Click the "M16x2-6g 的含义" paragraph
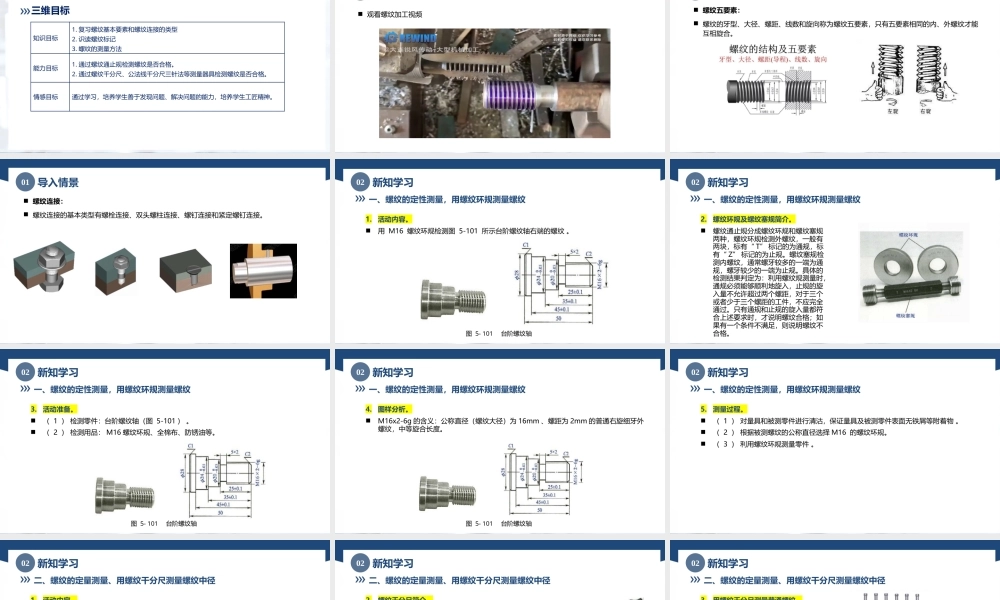The width and height of the screenshot is (1000, 600). pyautogui.click(x=510, y=425)
